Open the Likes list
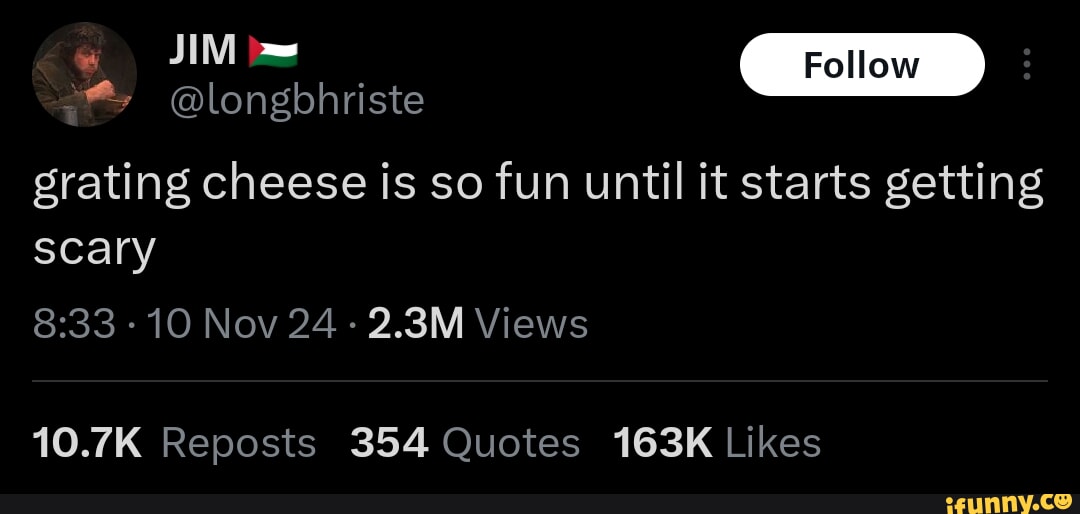This screenshot has height=514, width=1080. pyautogui.click(x=773, y=442)
